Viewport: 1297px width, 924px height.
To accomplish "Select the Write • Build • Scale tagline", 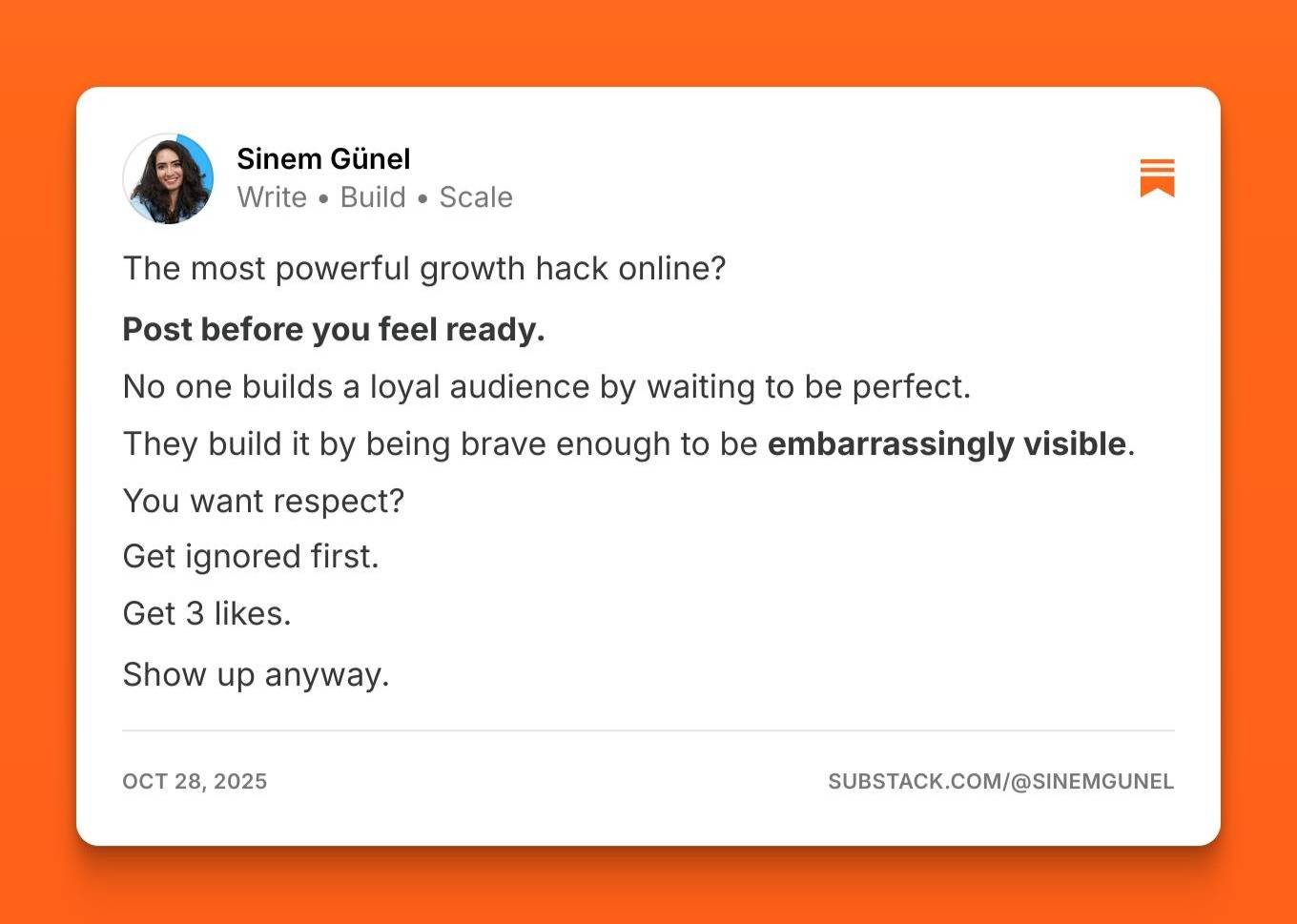I will click(x=375, y=197).
